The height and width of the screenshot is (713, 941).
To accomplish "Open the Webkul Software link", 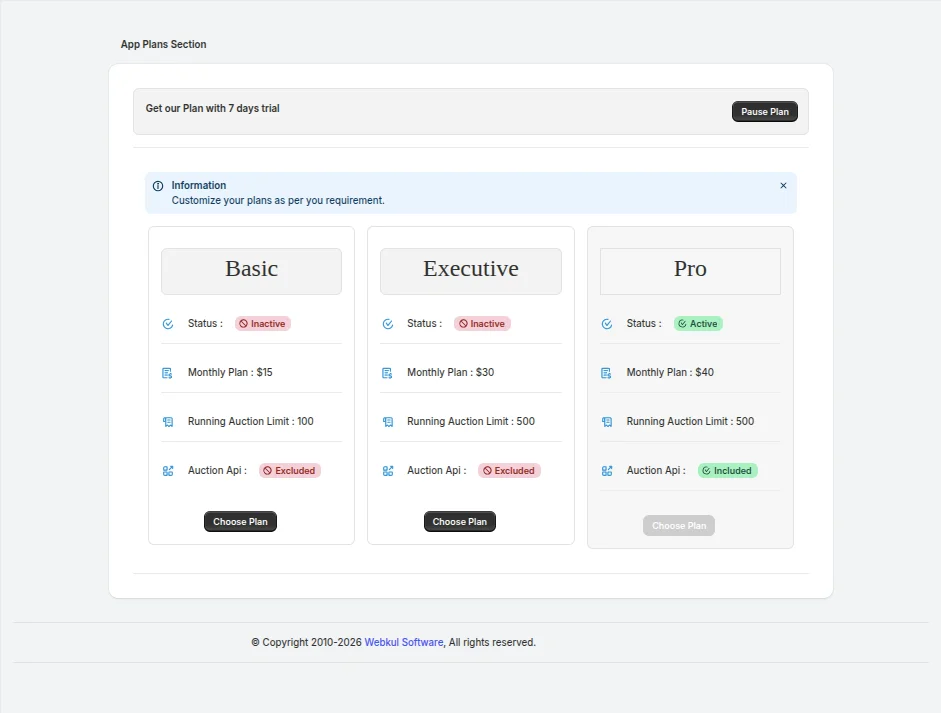I will (404, 642).
